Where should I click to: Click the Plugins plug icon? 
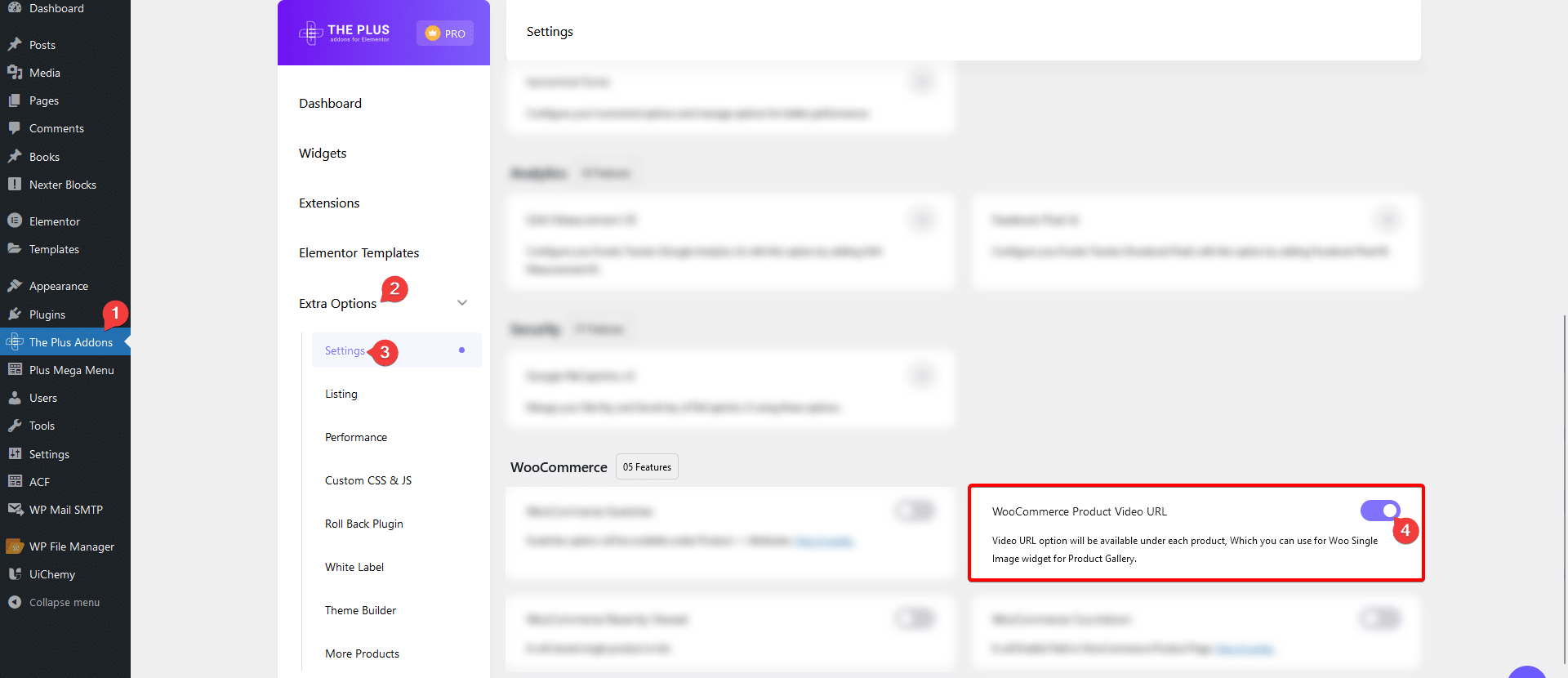(15, 314)
